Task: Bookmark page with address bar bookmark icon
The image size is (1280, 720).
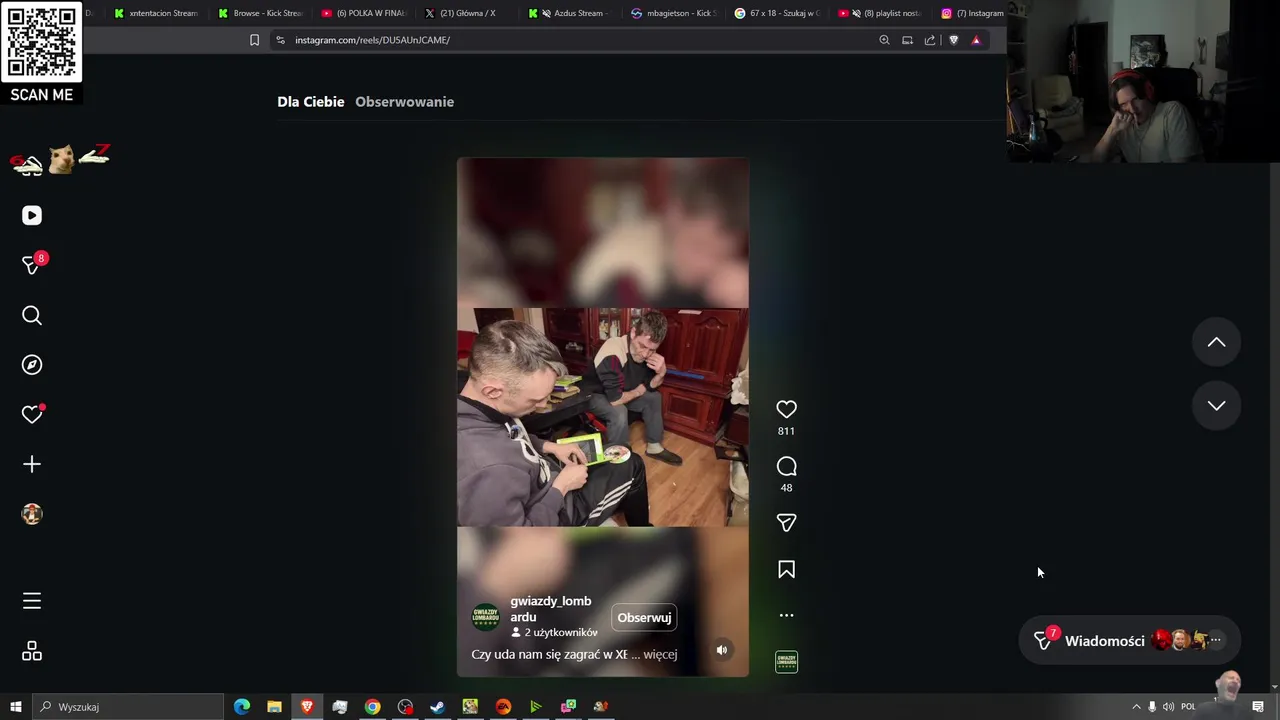Action: pyautogui.click(x=254, y=40)
